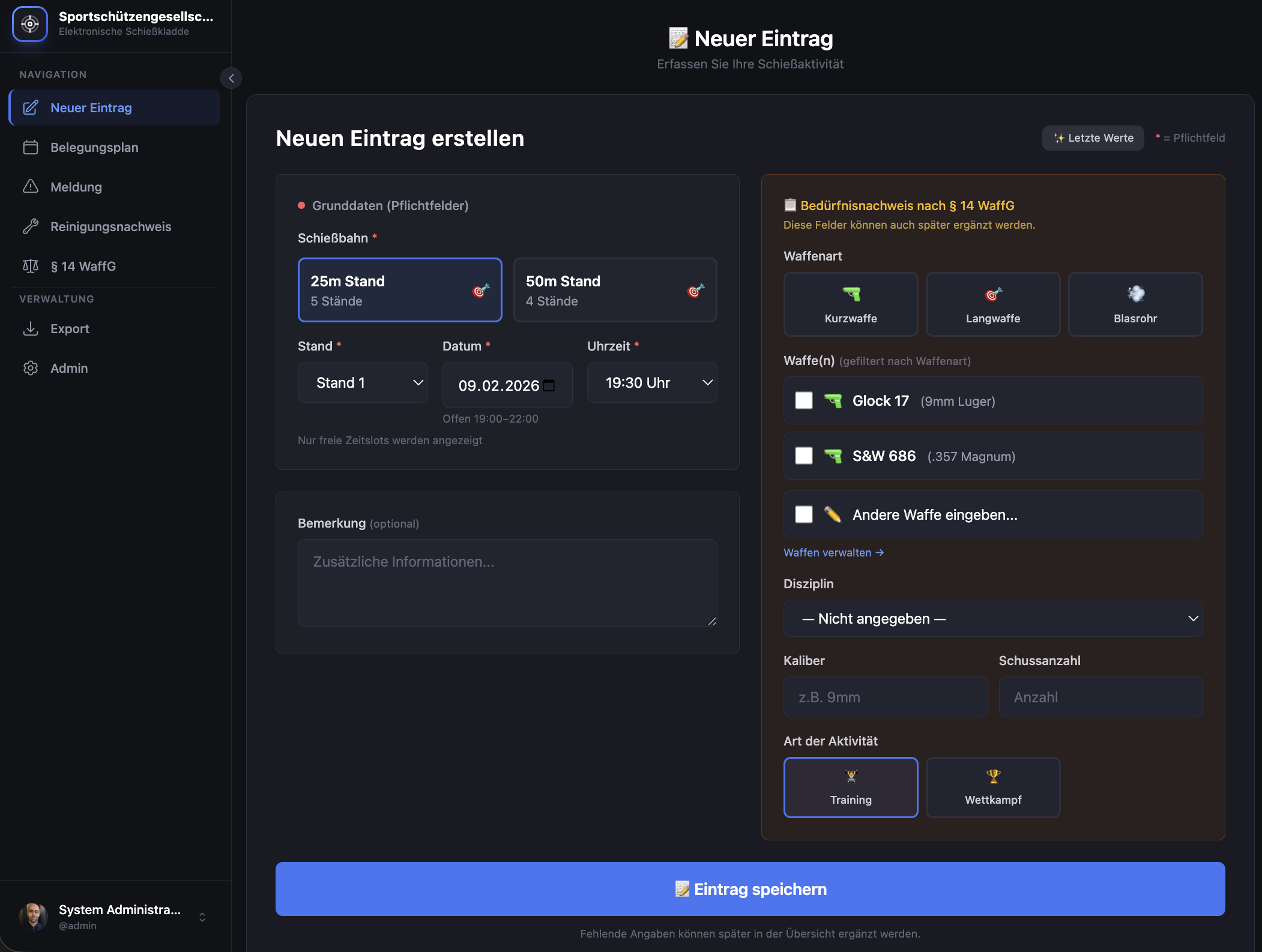This screenshot has width=1262, height=952.
Task: Select the Langwaffe target icon tile
Action: pos(992,304)
